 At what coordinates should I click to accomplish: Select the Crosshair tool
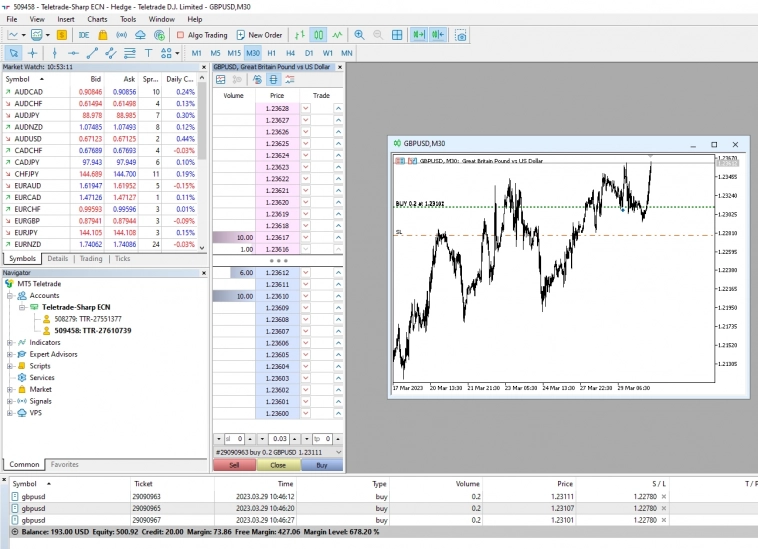pyautogui.click(x=32, y=53)
